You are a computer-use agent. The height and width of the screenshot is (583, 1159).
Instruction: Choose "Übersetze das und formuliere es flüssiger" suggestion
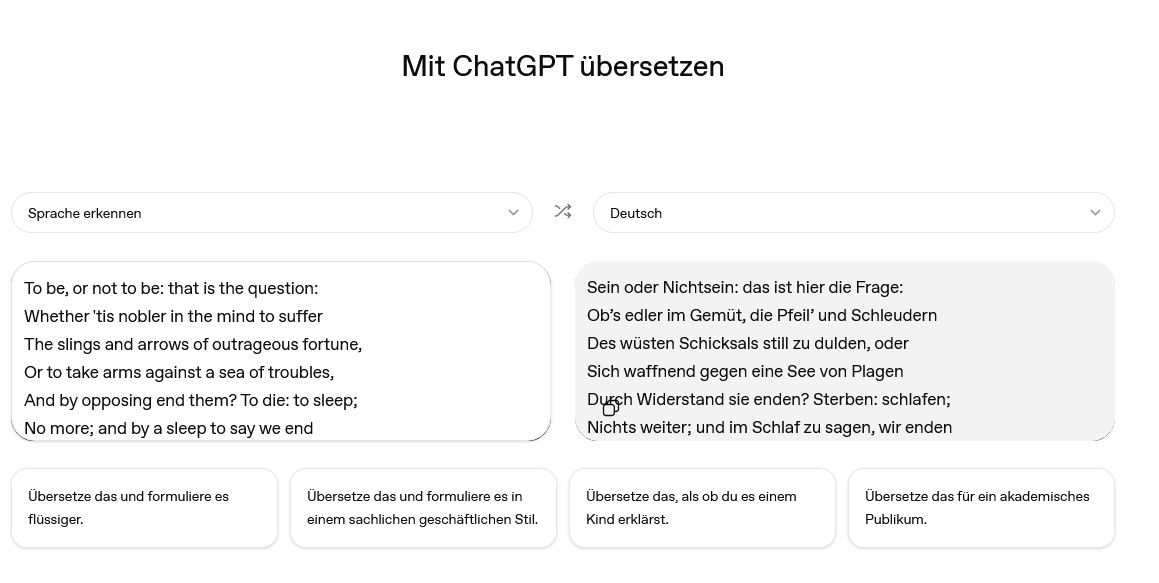point(144,508)
